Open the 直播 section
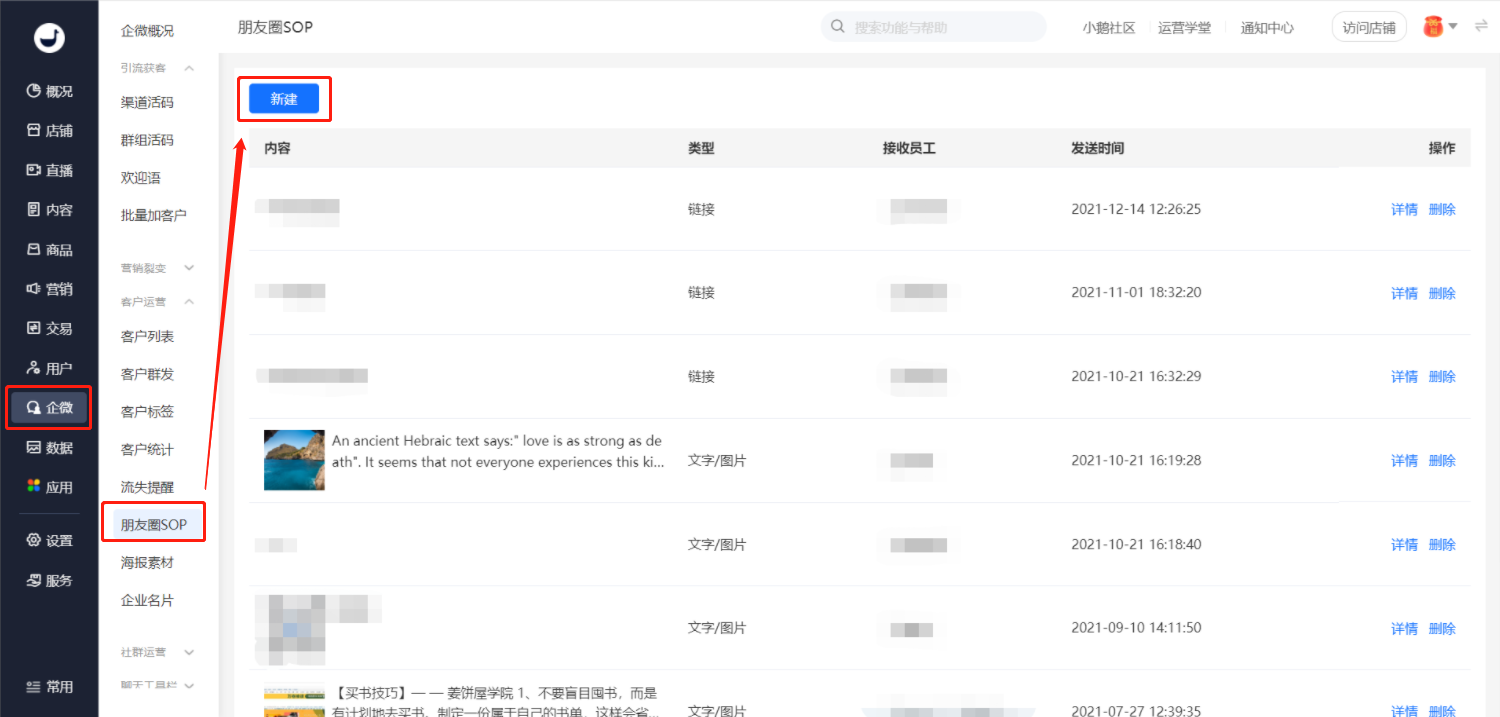The width and height of the screenshot is (1500, 717). pyautogui.click(x=49, y=170)
